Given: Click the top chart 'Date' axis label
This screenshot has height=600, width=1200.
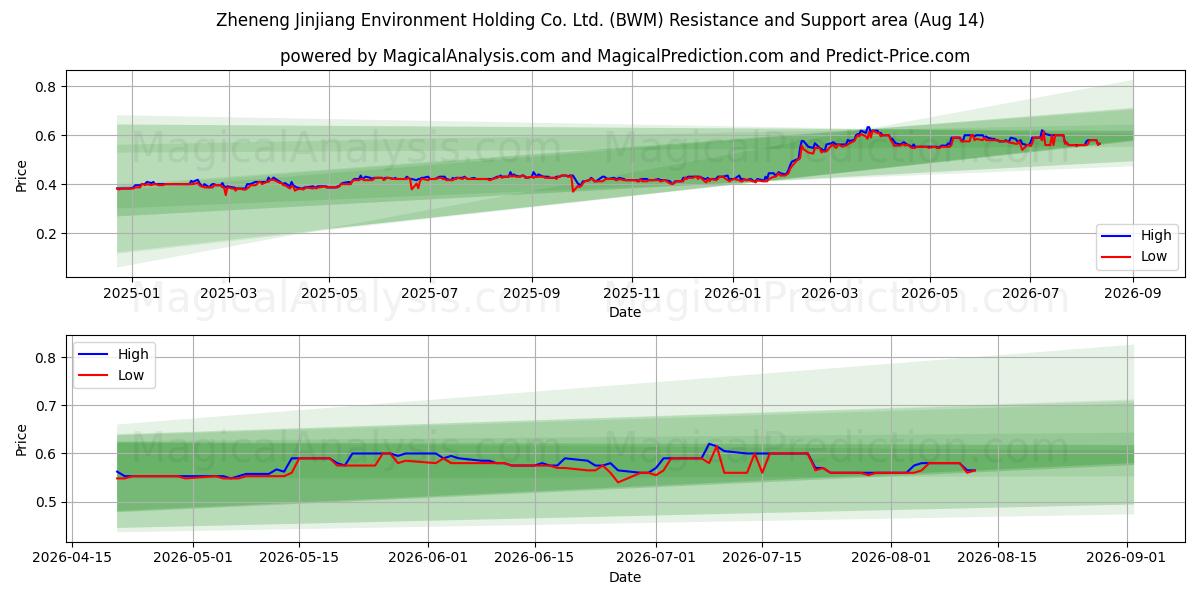Looking at the screenshot, I should tap(625, 312).
